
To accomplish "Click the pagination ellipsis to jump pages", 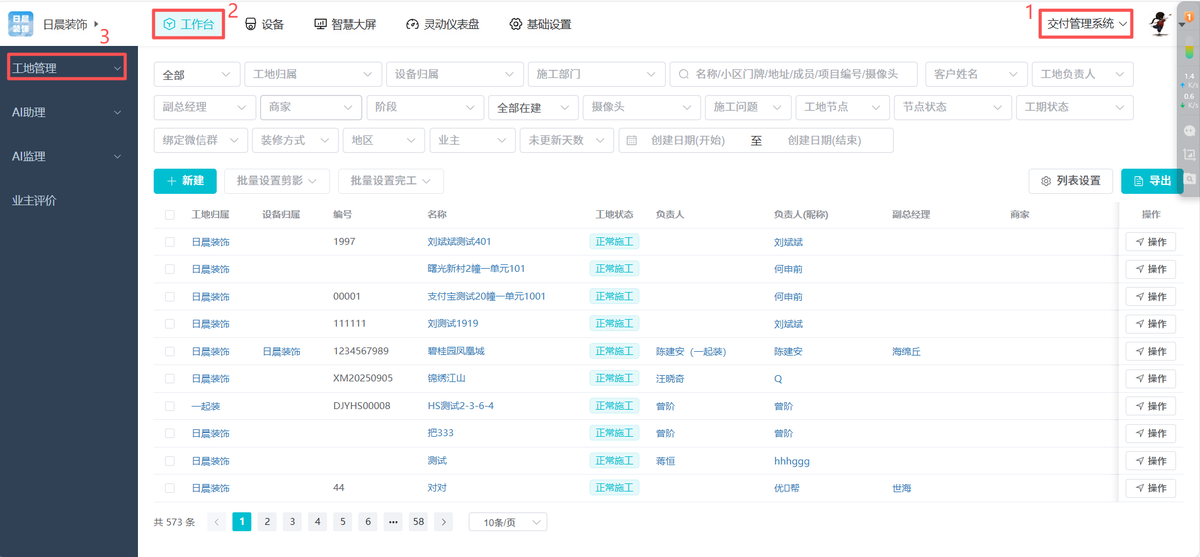I will click(393, 522).
